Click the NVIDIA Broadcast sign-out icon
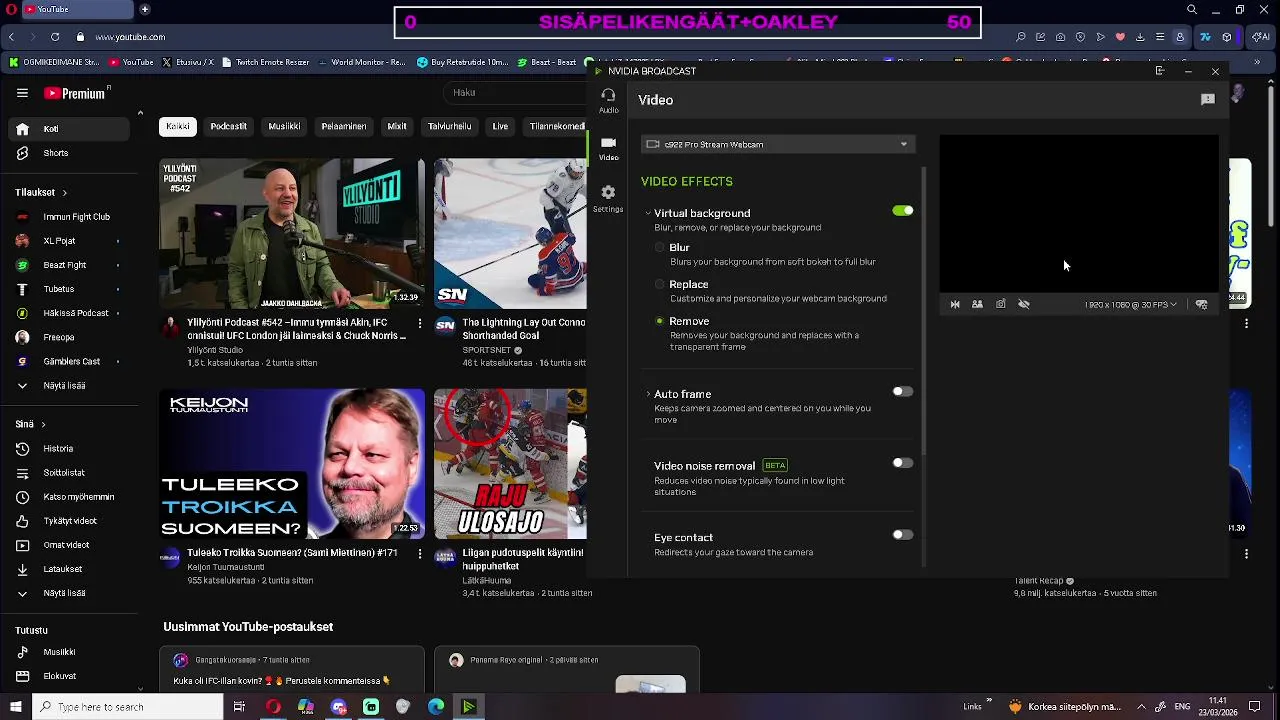This screenshot has height=720, width=1280. pos(1160,71)
